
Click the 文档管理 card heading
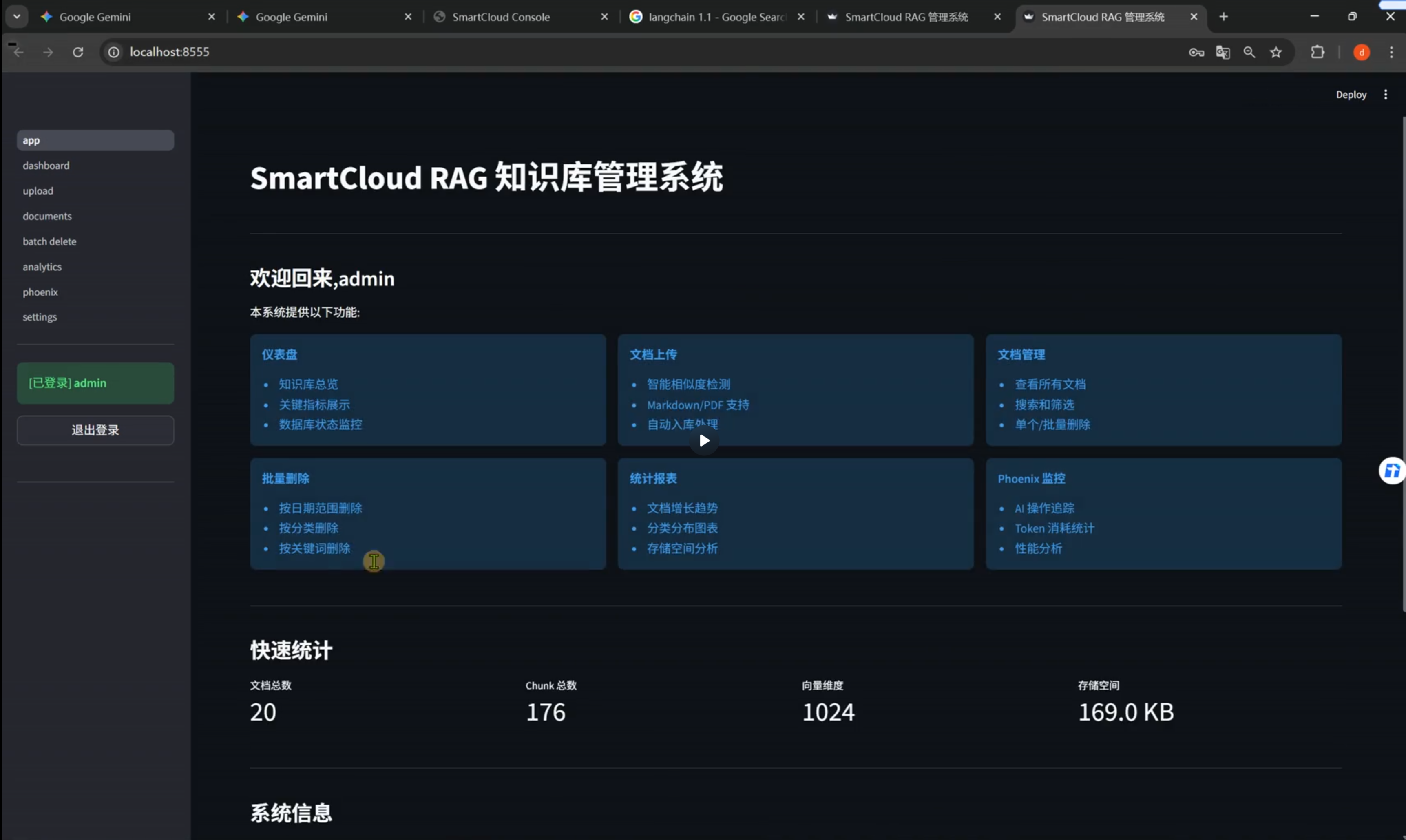click(1021, 354)
